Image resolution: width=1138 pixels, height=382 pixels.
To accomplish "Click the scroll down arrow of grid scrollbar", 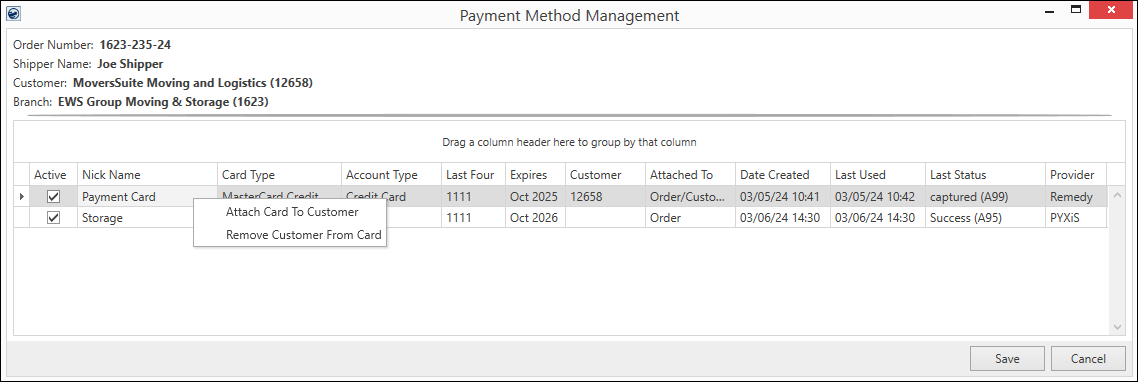I will point(1117,328).
